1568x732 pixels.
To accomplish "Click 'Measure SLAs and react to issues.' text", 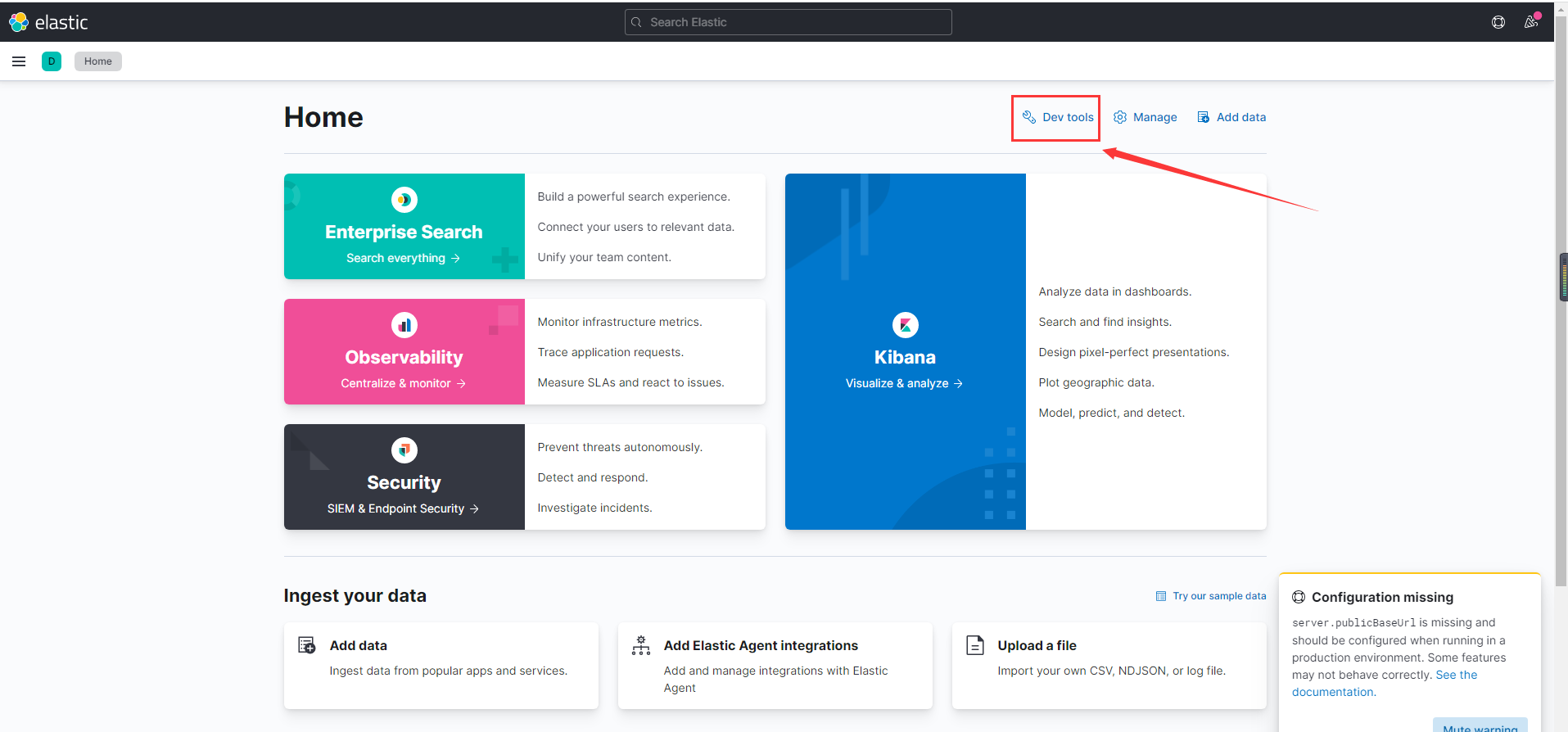I will 631,382.
